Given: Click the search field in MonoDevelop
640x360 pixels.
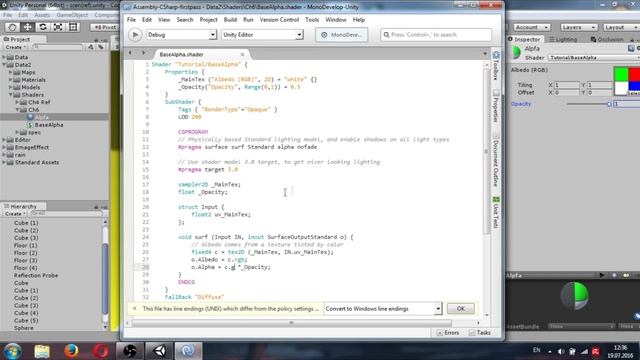Looking at the screenshot, I should click(436, 35).
